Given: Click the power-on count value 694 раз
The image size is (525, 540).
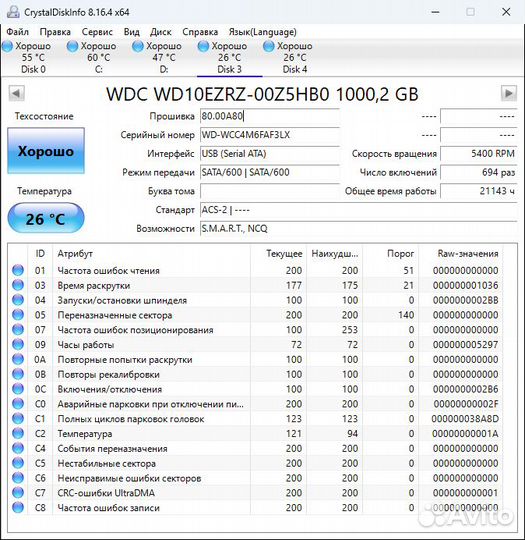Looking at the screenshot, I should pos(478,172).
